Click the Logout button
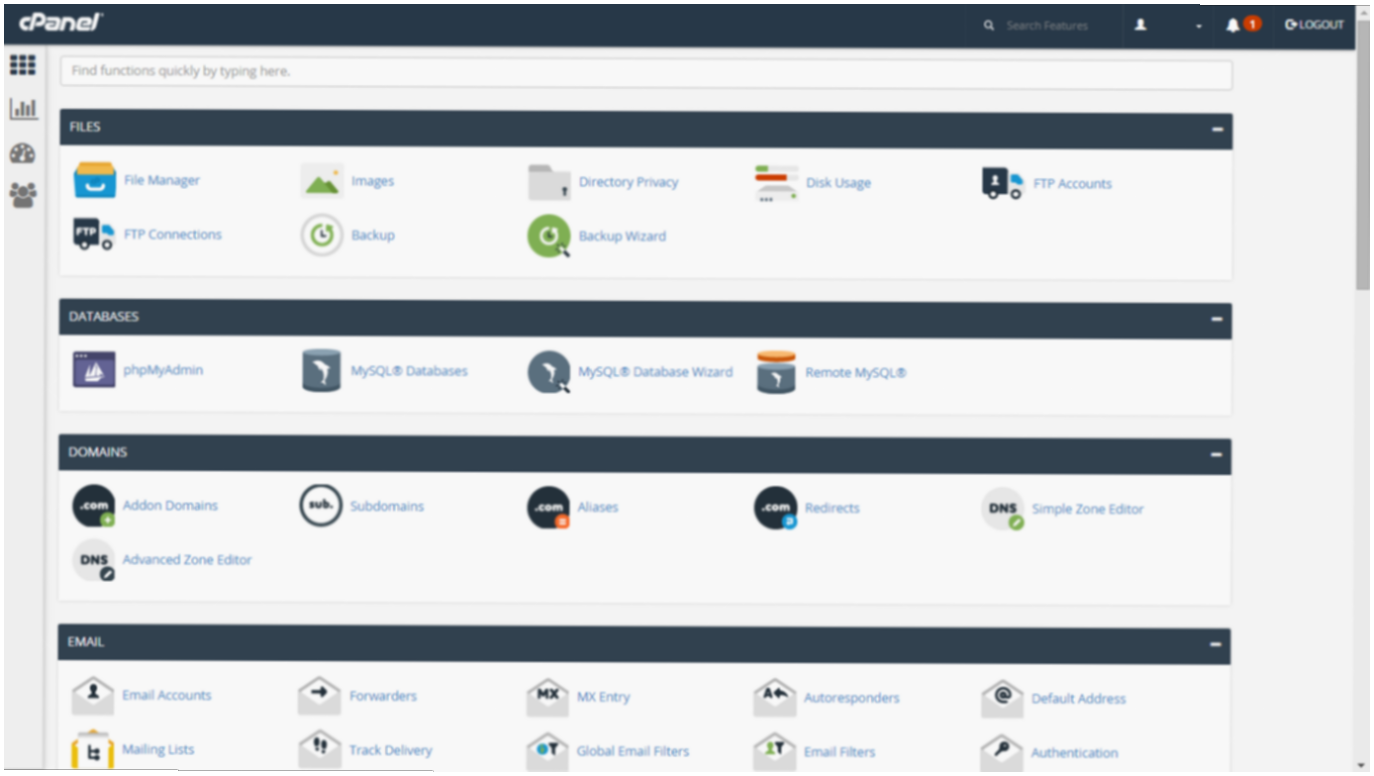This screenshot has height=776, width=1374. (x=1314, y=25)
